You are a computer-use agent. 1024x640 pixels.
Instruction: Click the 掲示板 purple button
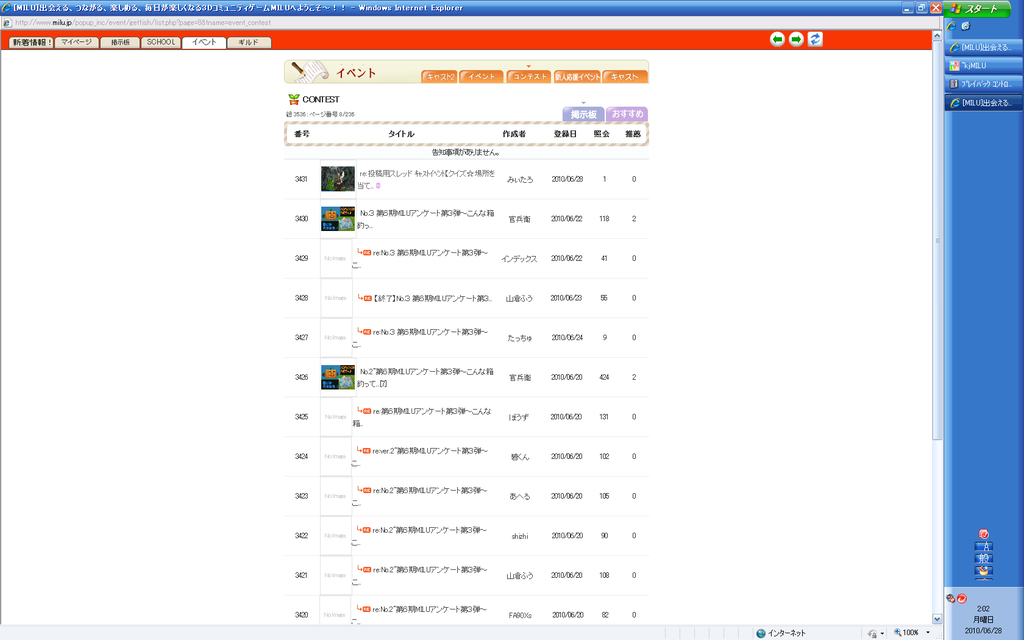583,115
